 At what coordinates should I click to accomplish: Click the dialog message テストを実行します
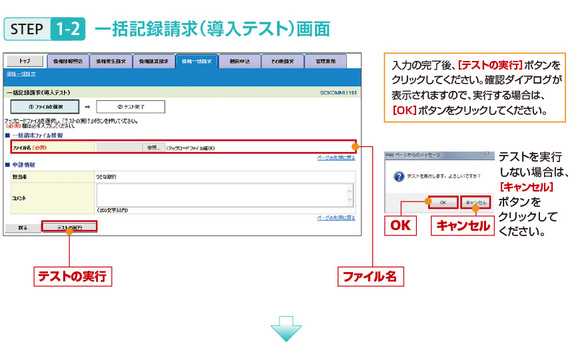(444, 176)
